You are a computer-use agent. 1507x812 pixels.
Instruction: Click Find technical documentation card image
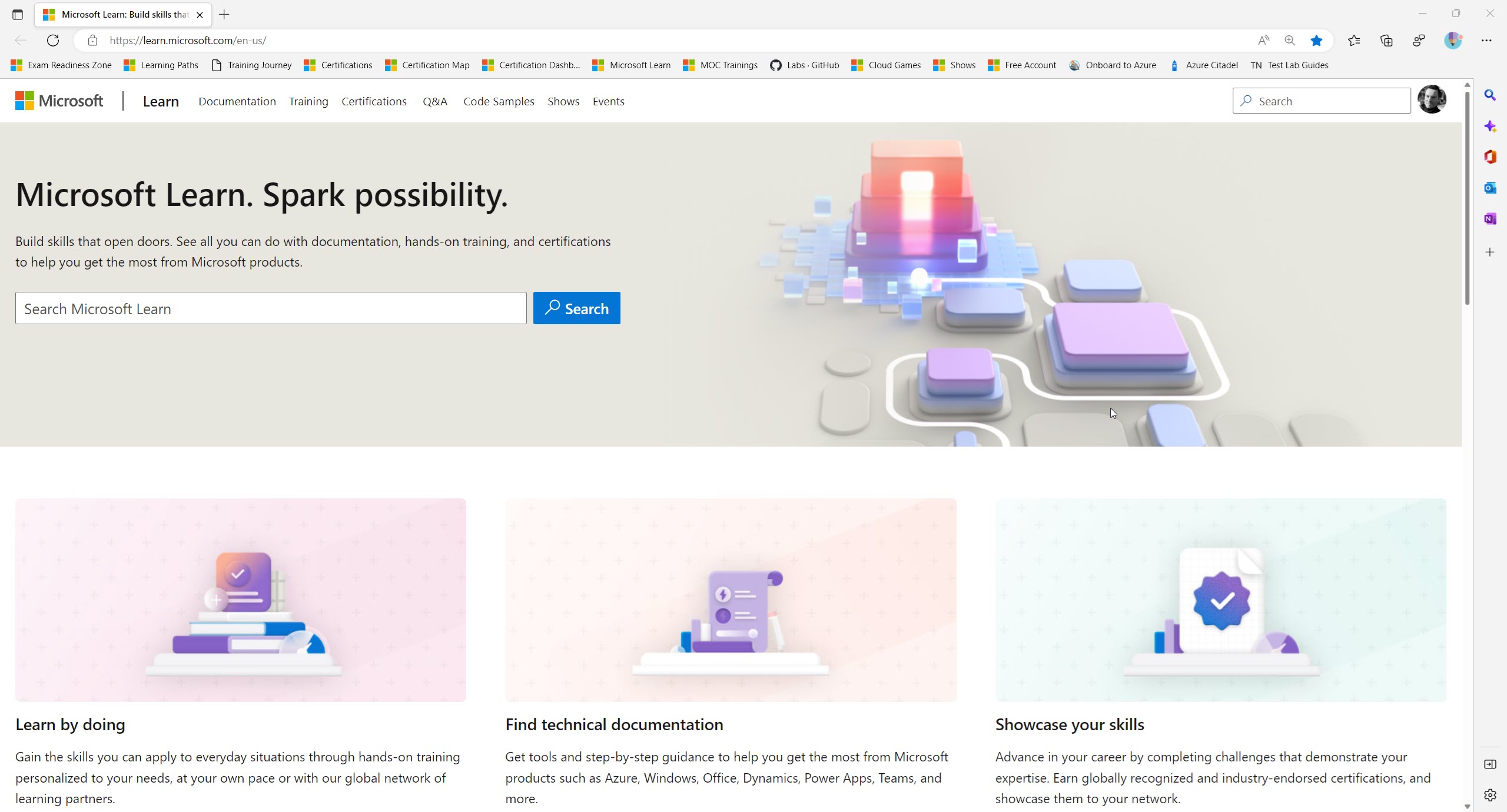click(x=731, y=600)
